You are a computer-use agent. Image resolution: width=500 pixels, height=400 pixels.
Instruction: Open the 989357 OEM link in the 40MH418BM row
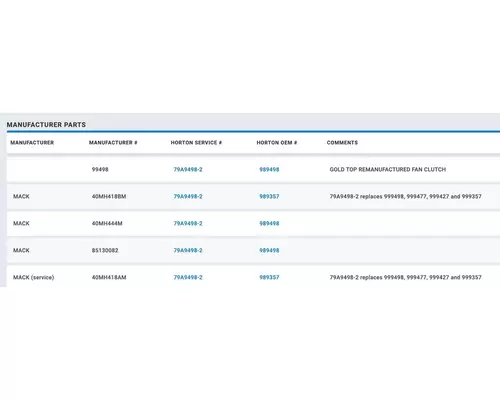[269, 196]
